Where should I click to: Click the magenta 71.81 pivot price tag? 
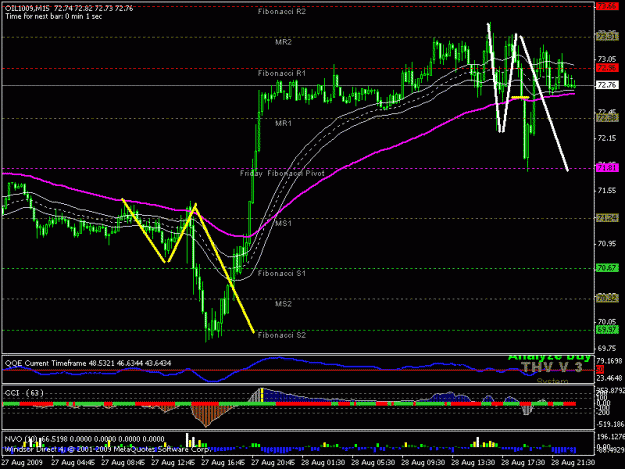point(607,168)
